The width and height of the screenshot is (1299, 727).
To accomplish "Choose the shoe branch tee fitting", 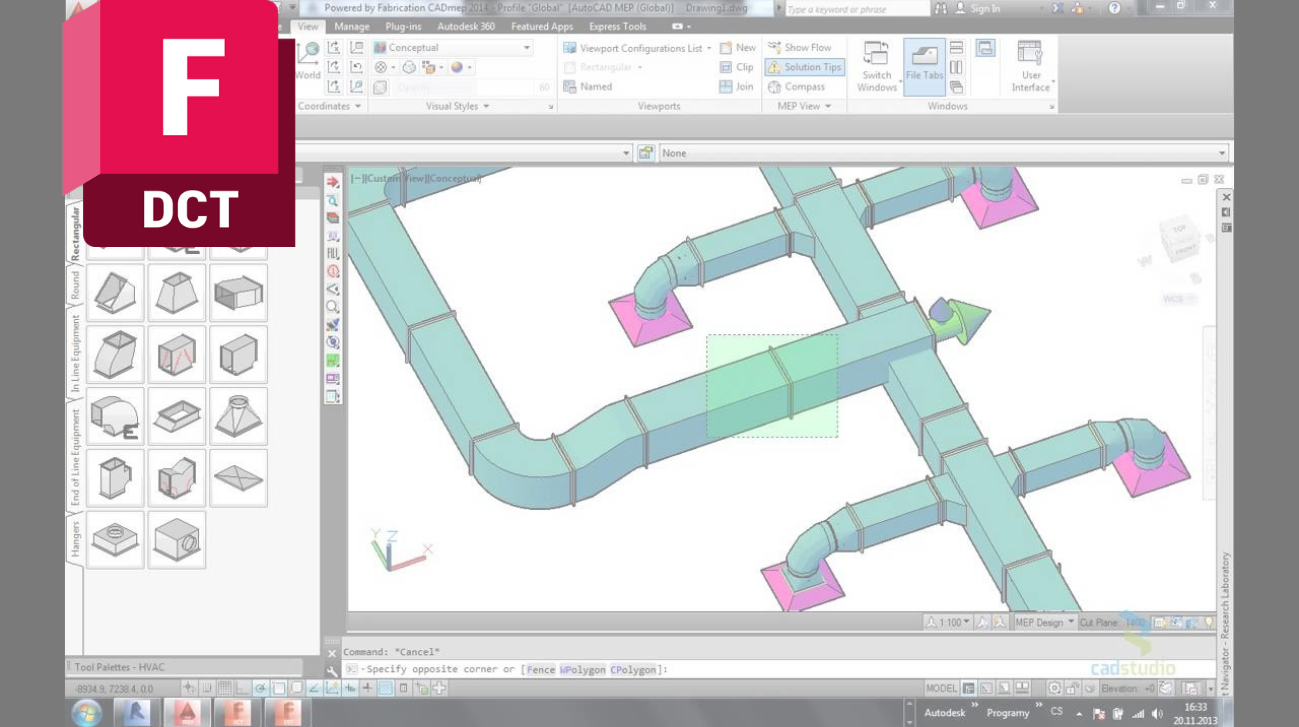I will [115, 478].
